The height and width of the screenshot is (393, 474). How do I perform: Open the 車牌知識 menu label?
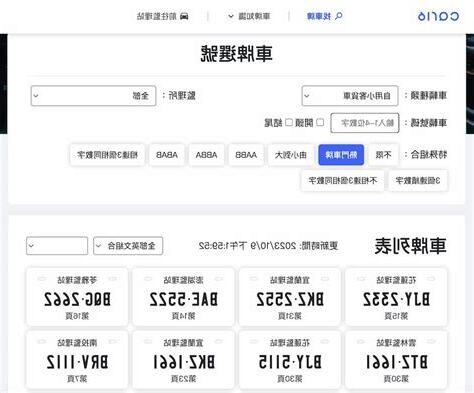[254, 16]
